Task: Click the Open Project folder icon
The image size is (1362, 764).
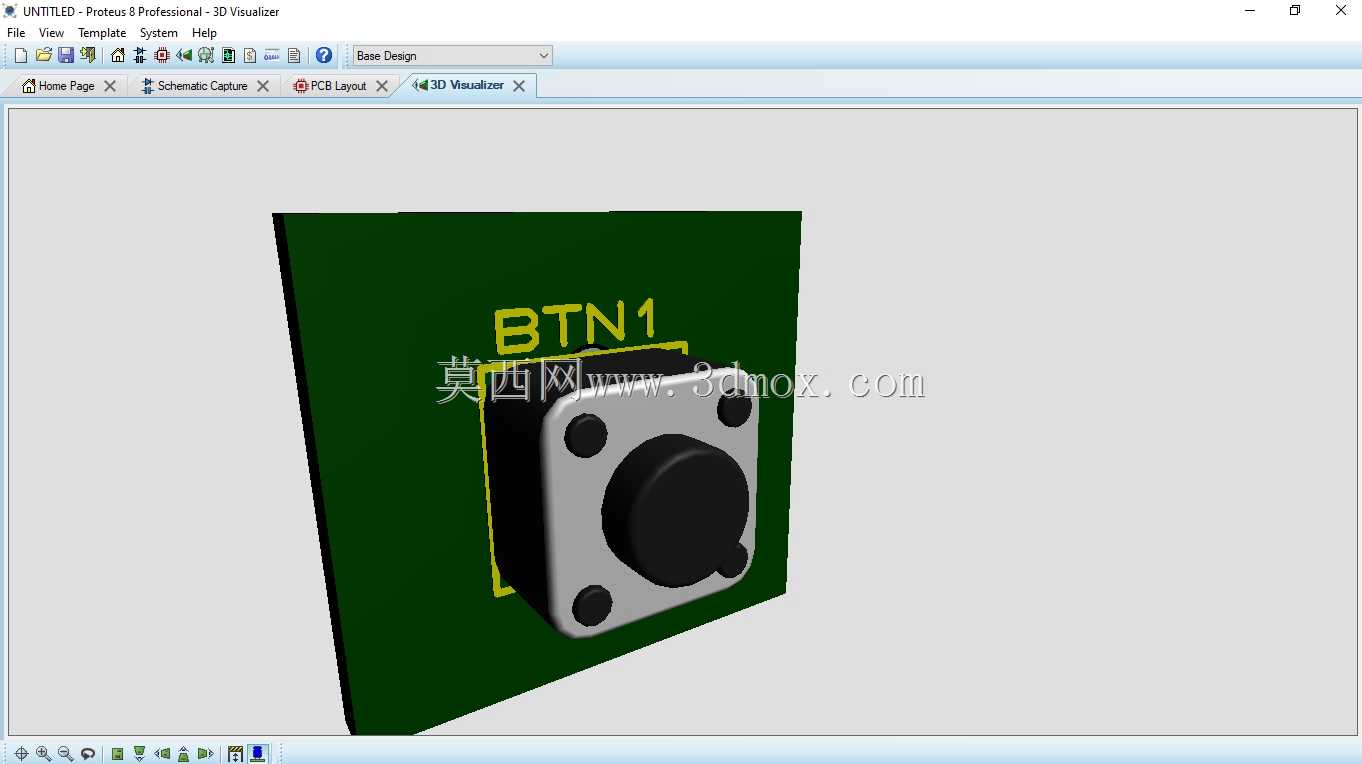Action: (43, 55)
